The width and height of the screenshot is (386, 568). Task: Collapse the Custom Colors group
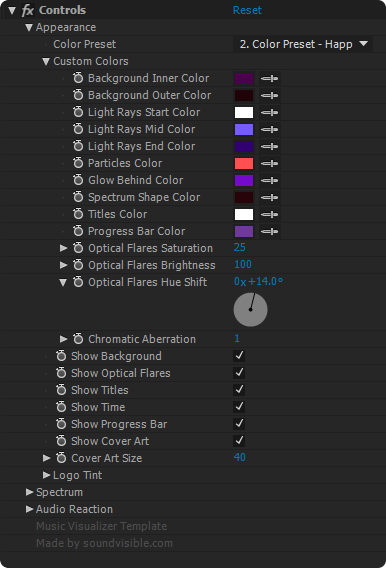46,62
